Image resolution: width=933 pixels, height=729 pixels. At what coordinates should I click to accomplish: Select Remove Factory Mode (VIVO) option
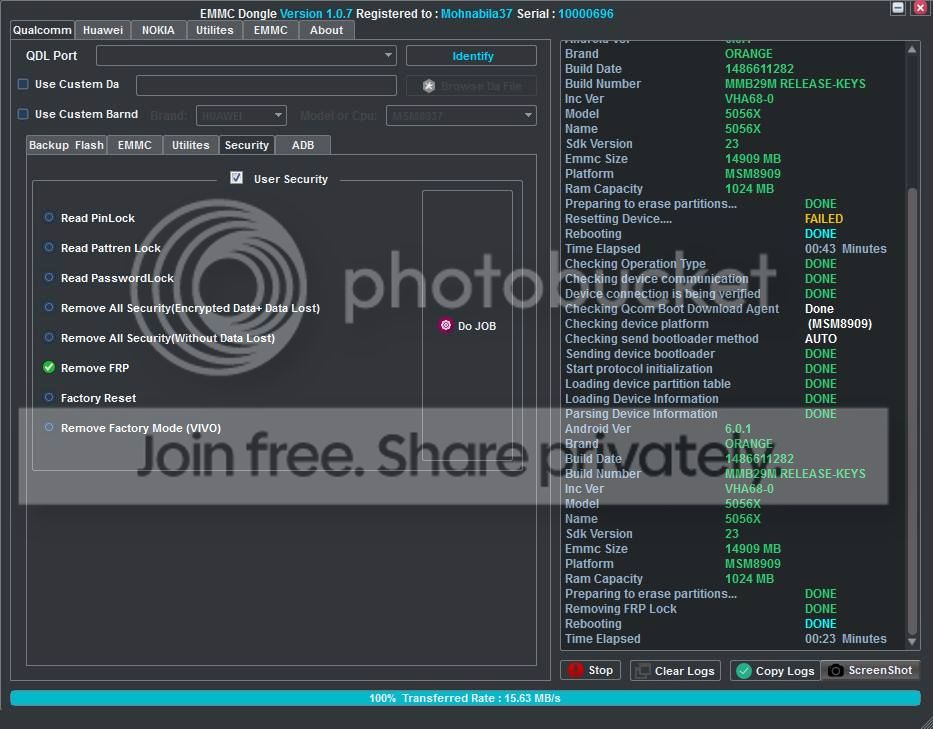[49, 427]
